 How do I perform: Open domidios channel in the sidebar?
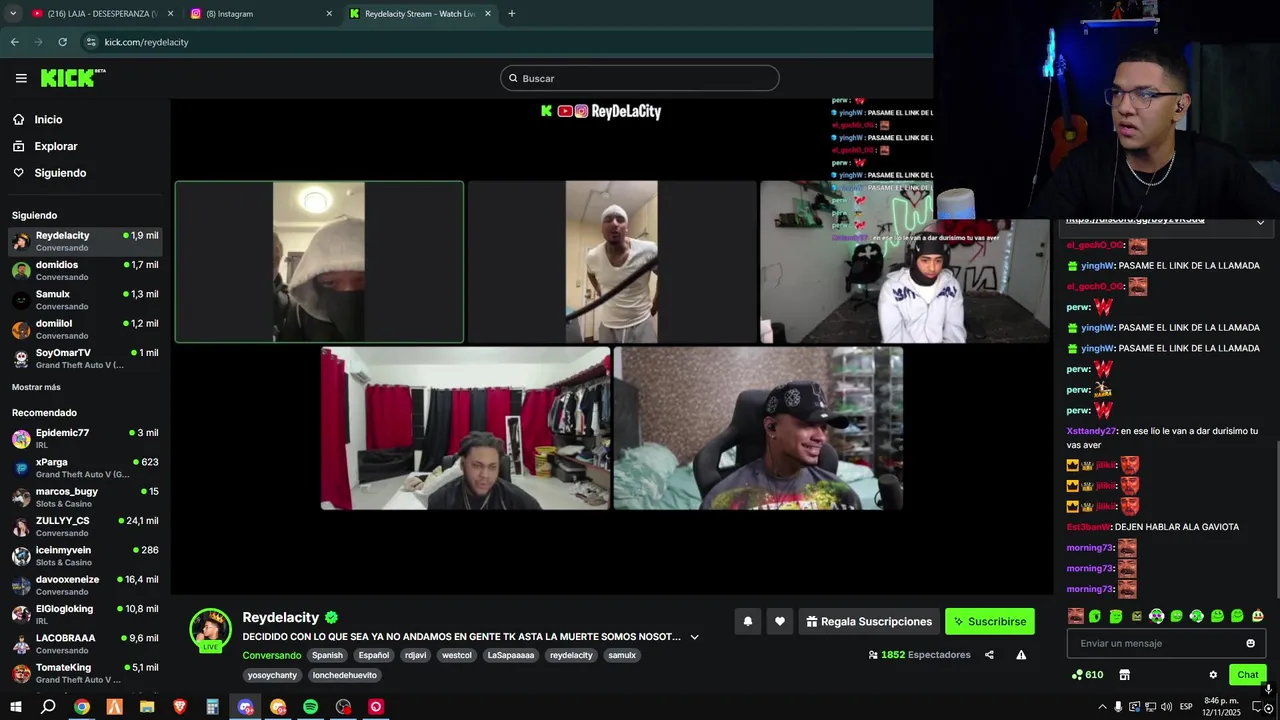(x=85, y=270)
